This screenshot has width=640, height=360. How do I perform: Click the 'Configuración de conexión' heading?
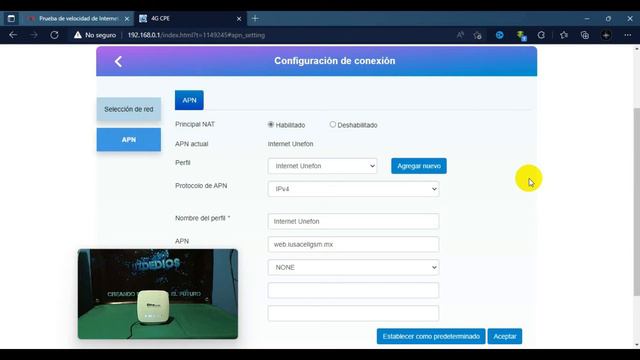click(335, 61)
